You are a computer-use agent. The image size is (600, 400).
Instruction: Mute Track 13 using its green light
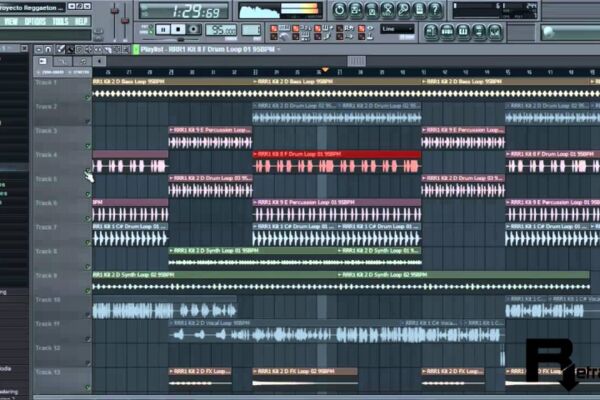[88, 387]
